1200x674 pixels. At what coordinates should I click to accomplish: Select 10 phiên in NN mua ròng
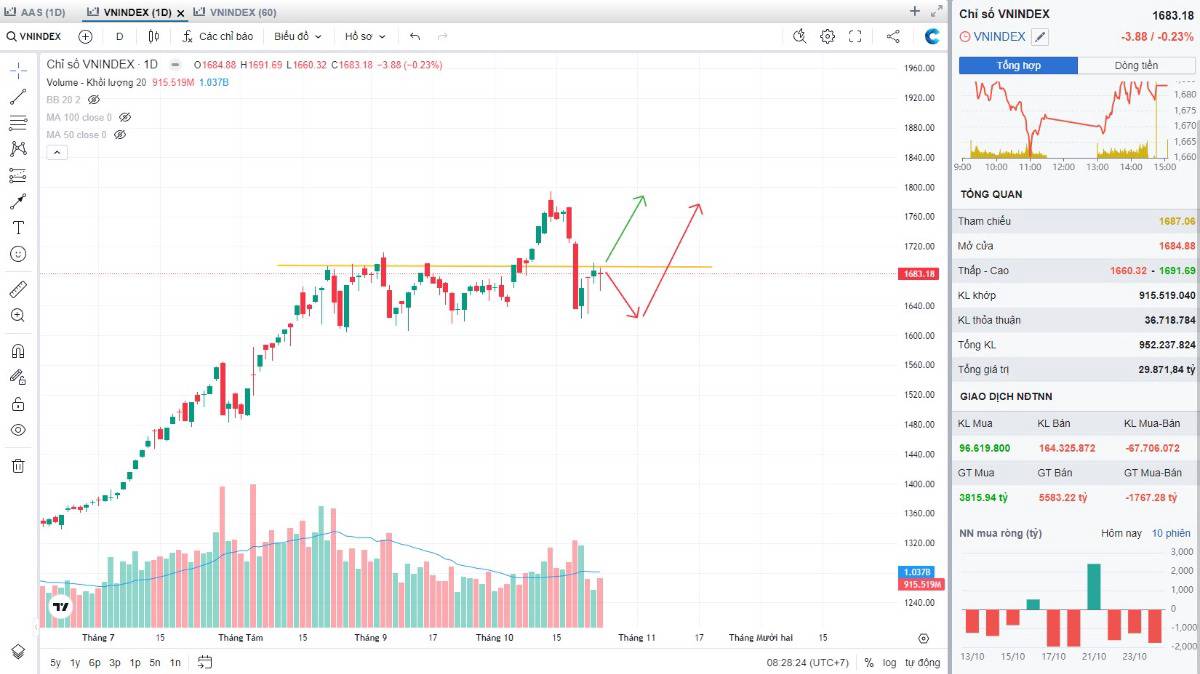pos(1171,533)
